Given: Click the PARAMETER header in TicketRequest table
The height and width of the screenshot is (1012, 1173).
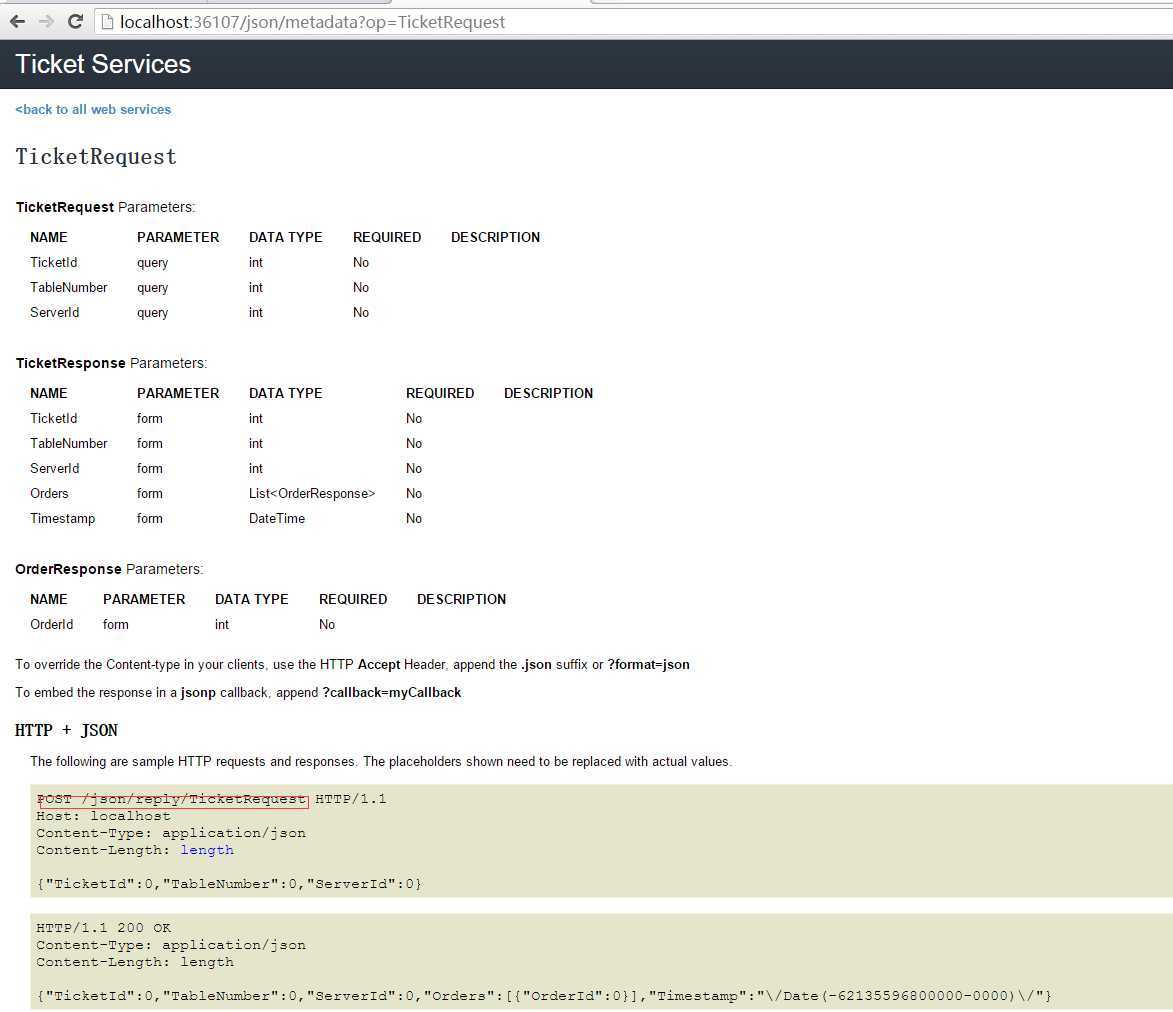Looking at the screenshot, I should coord(178,238).
